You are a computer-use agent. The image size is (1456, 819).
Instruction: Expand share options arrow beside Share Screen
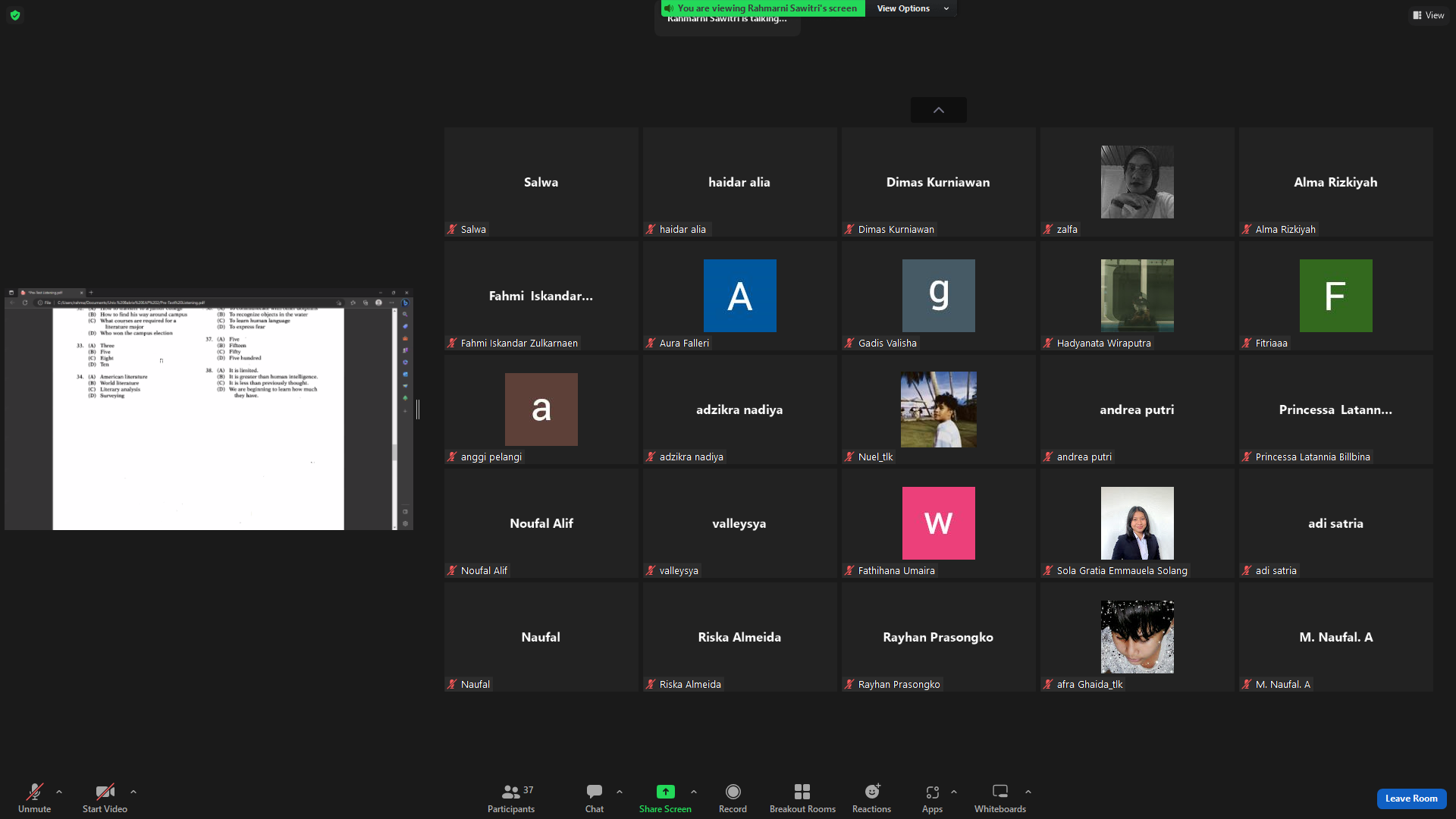(694, 792)
